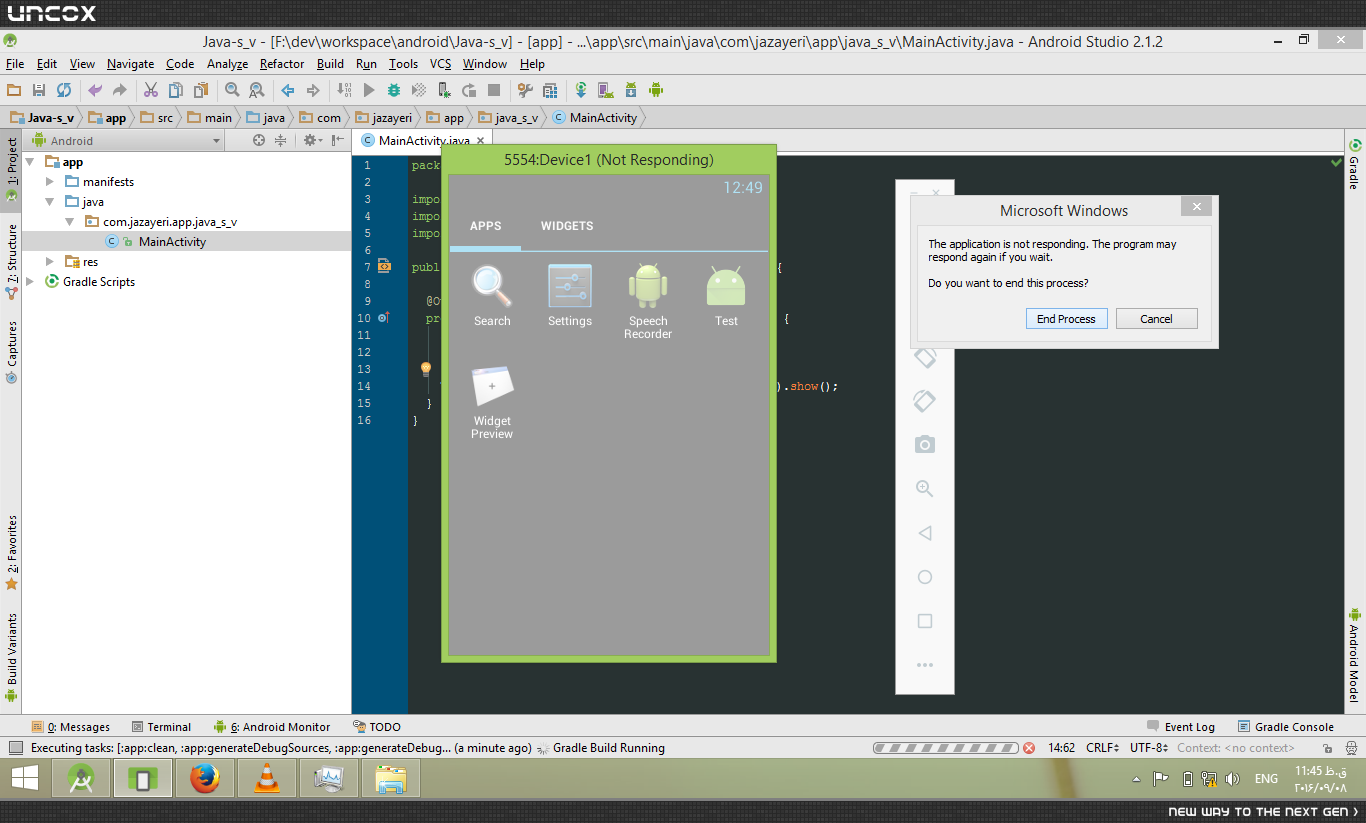This screenshot has width=1366, height=823.
Task: Toggle the Event Log panel
Action: (1181, 727)
